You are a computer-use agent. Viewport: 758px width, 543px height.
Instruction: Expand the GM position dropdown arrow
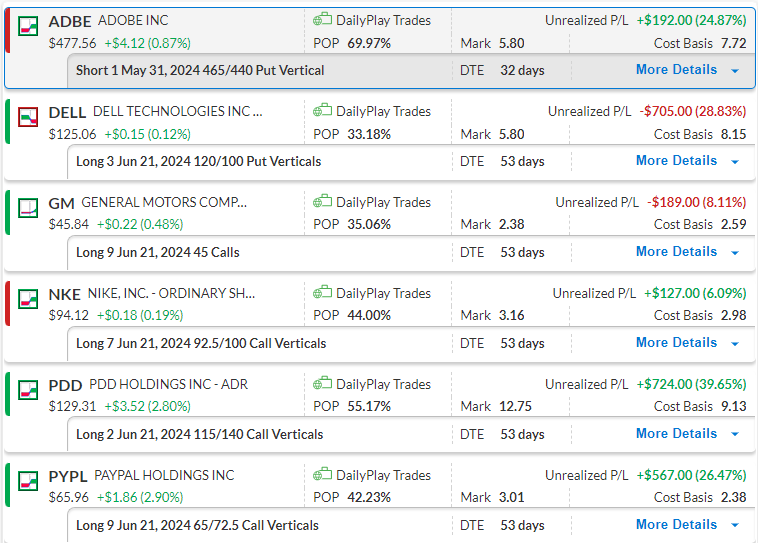[735, 252]
